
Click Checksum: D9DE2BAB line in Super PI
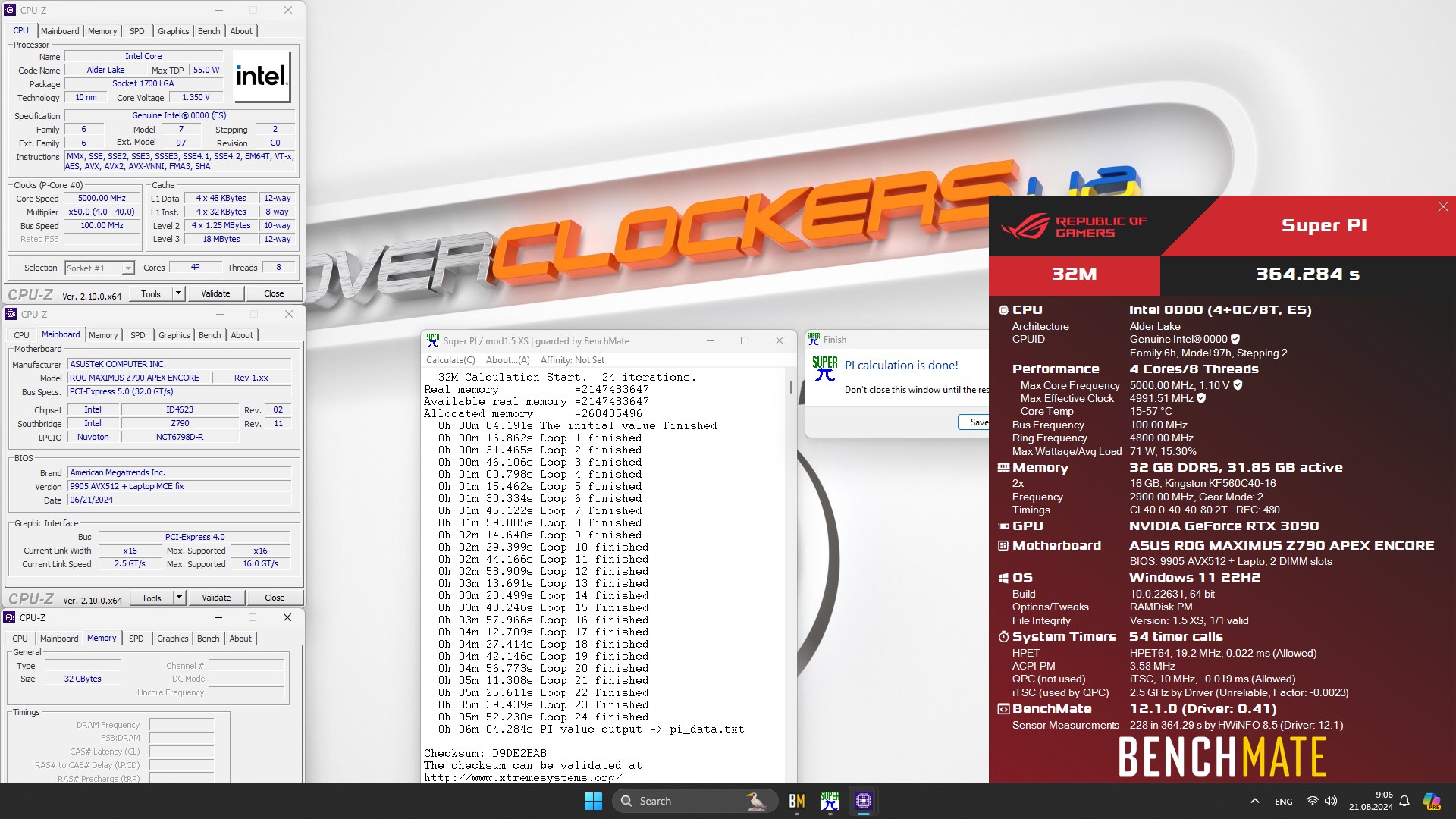(x=485, y=754)
